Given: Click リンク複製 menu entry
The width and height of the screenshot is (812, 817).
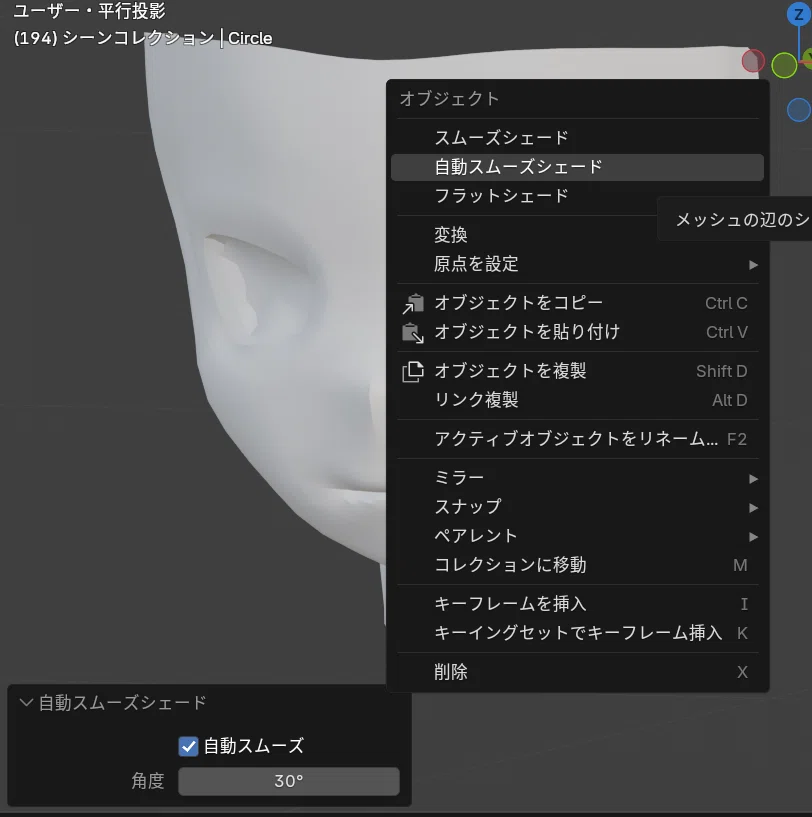Looking at the screenshot, I should 577,400.
